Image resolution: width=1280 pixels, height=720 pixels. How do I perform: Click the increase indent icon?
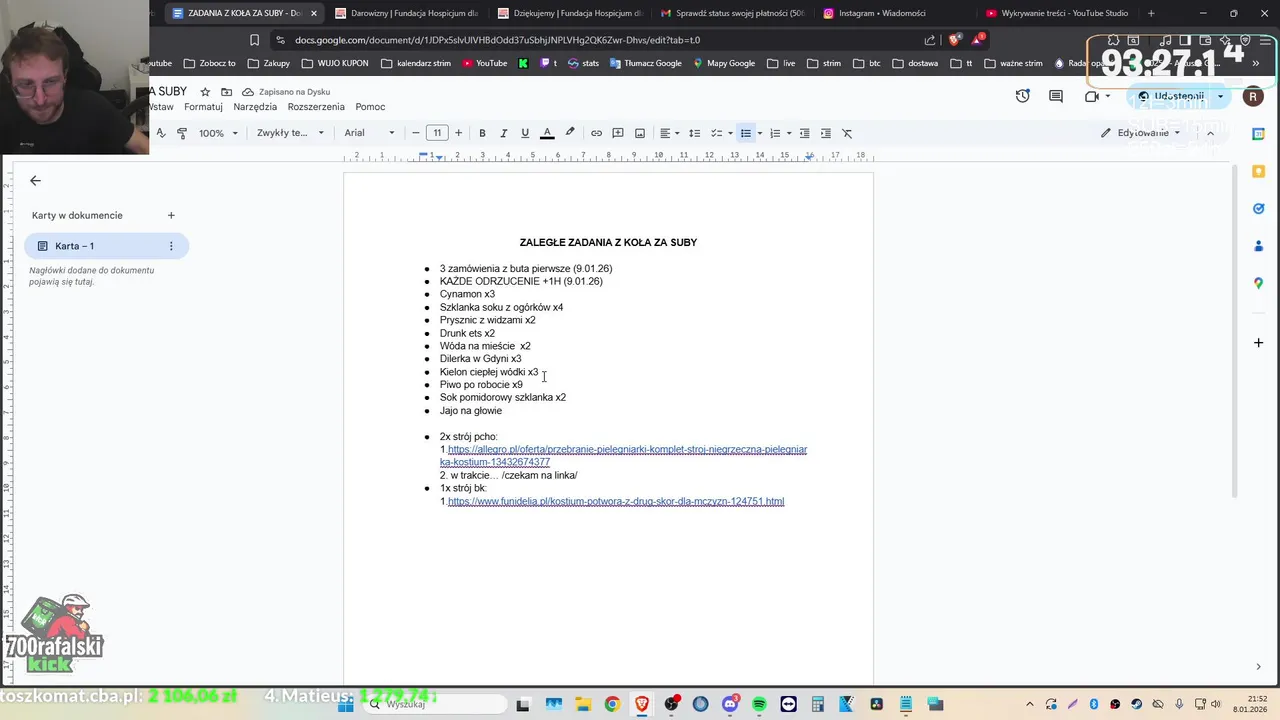click(825, 133)
